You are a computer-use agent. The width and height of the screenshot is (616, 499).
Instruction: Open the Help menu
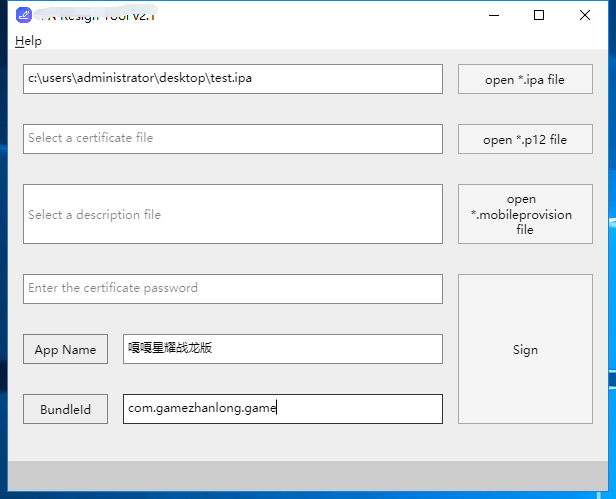pos(29,41)
